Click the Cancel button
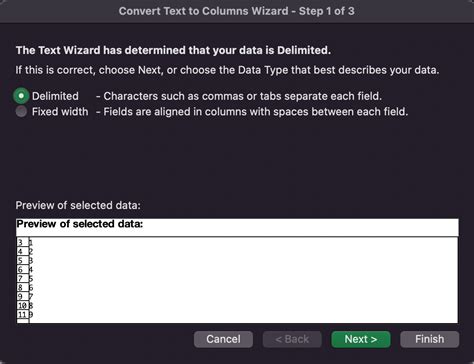Viewport: 474px width, 364px height. click(223, 339)
